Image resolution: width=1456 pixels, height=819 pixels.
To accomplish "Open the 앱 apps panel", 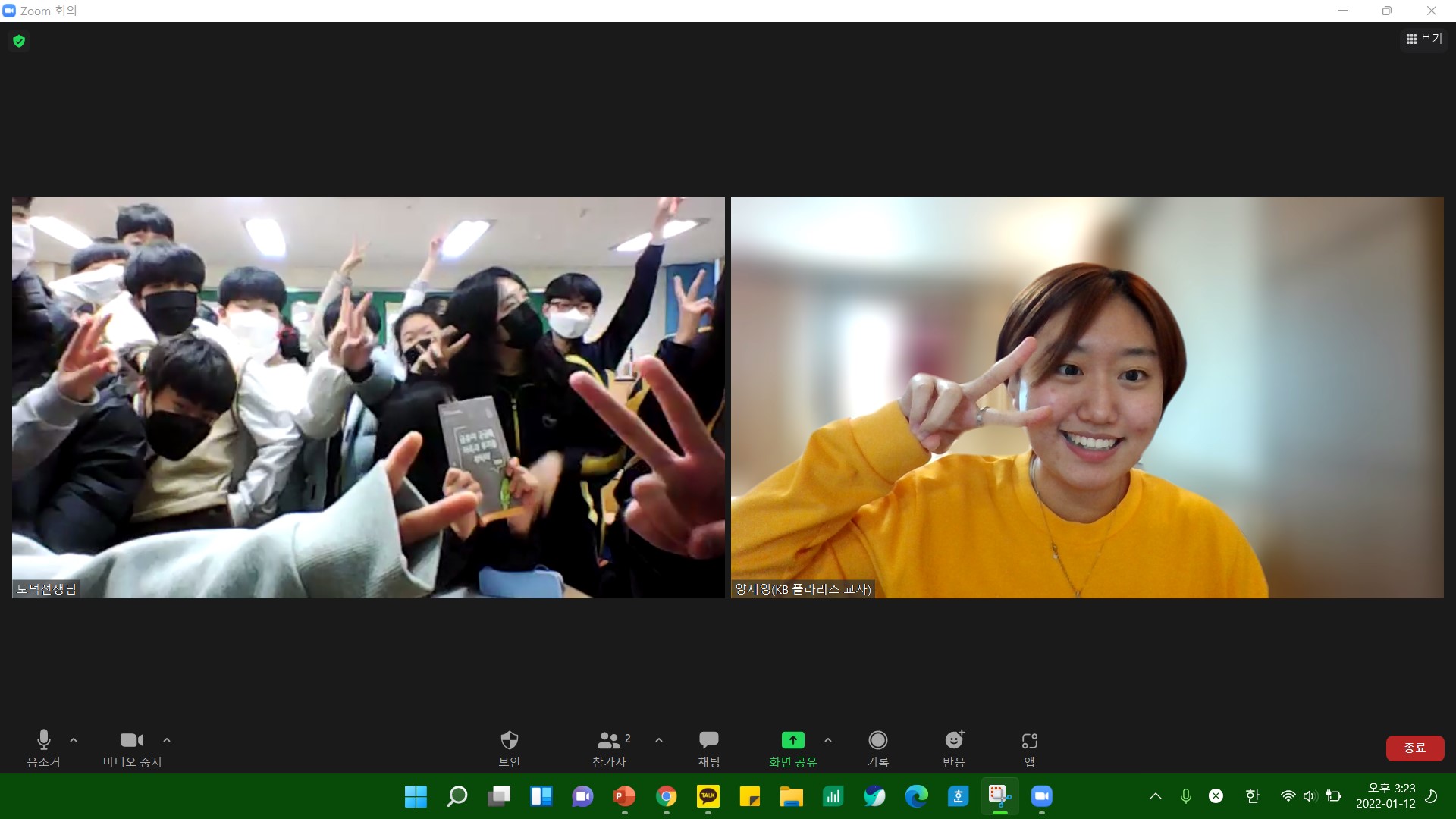I will [x=1029, y=747].
